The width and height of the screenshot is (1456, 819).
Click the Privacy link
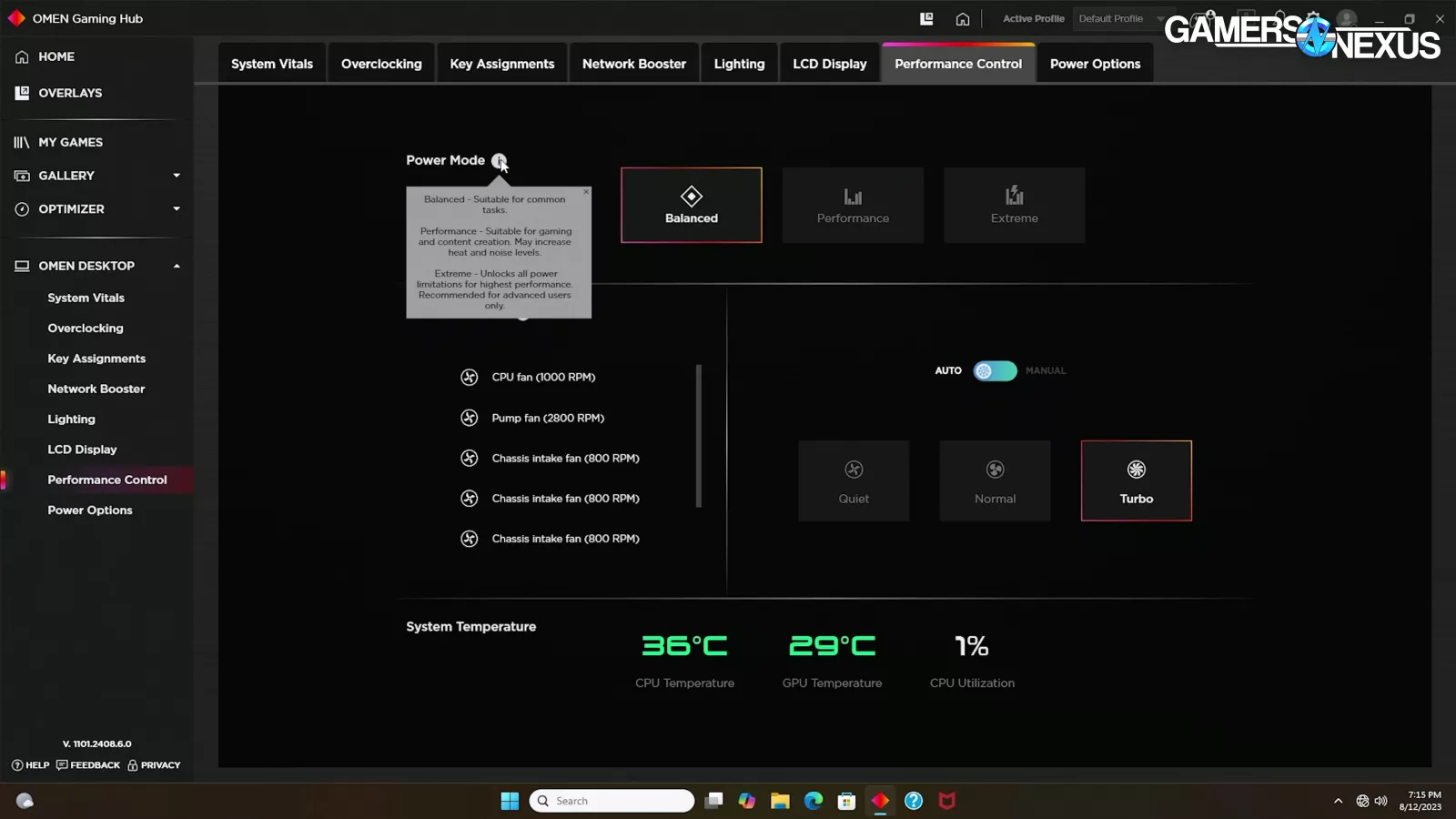click(x=154, y=765)
